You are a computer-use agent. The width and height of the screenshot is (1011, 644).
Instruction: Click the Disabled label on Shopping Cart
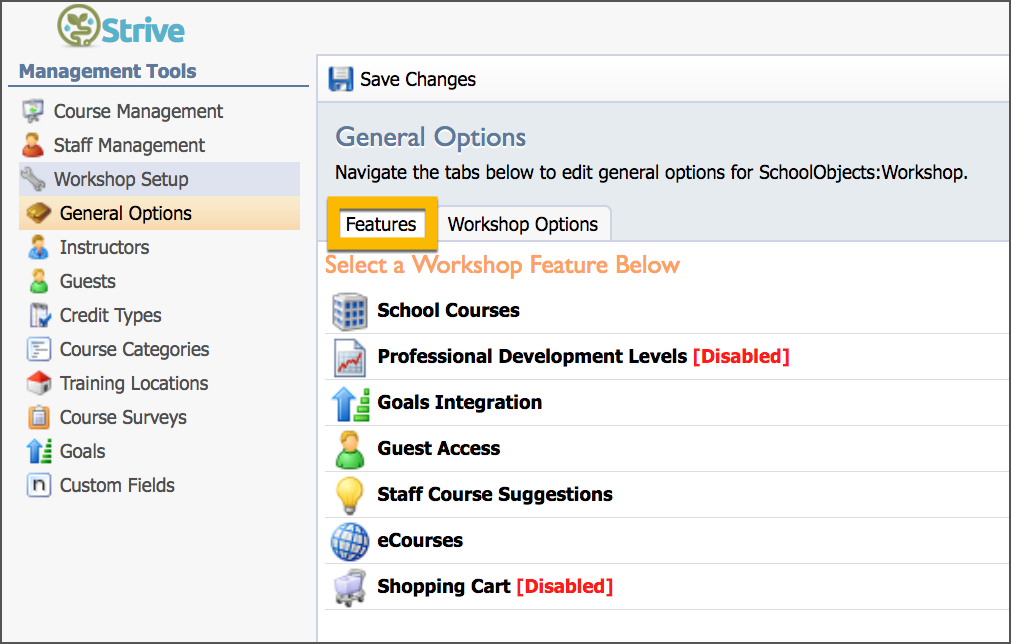pos(565,587)
